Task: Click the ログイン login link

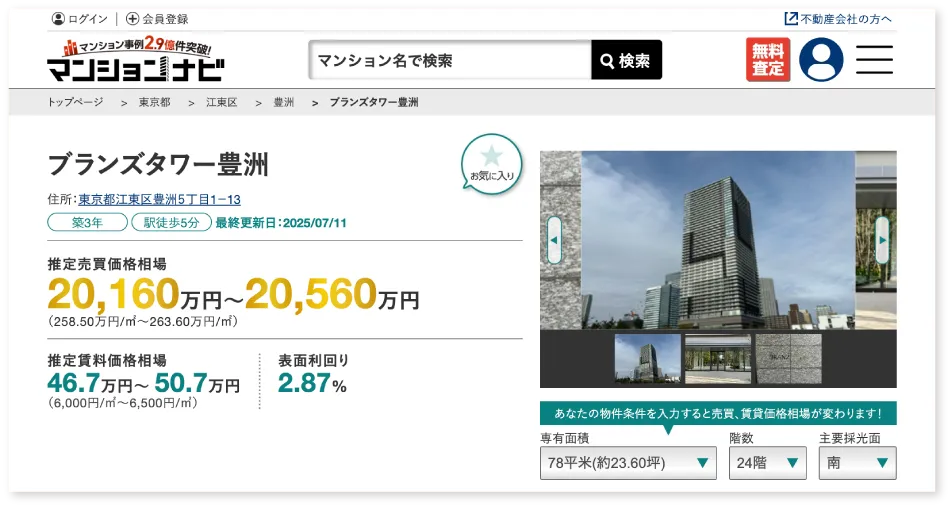Action: (87, 19)
